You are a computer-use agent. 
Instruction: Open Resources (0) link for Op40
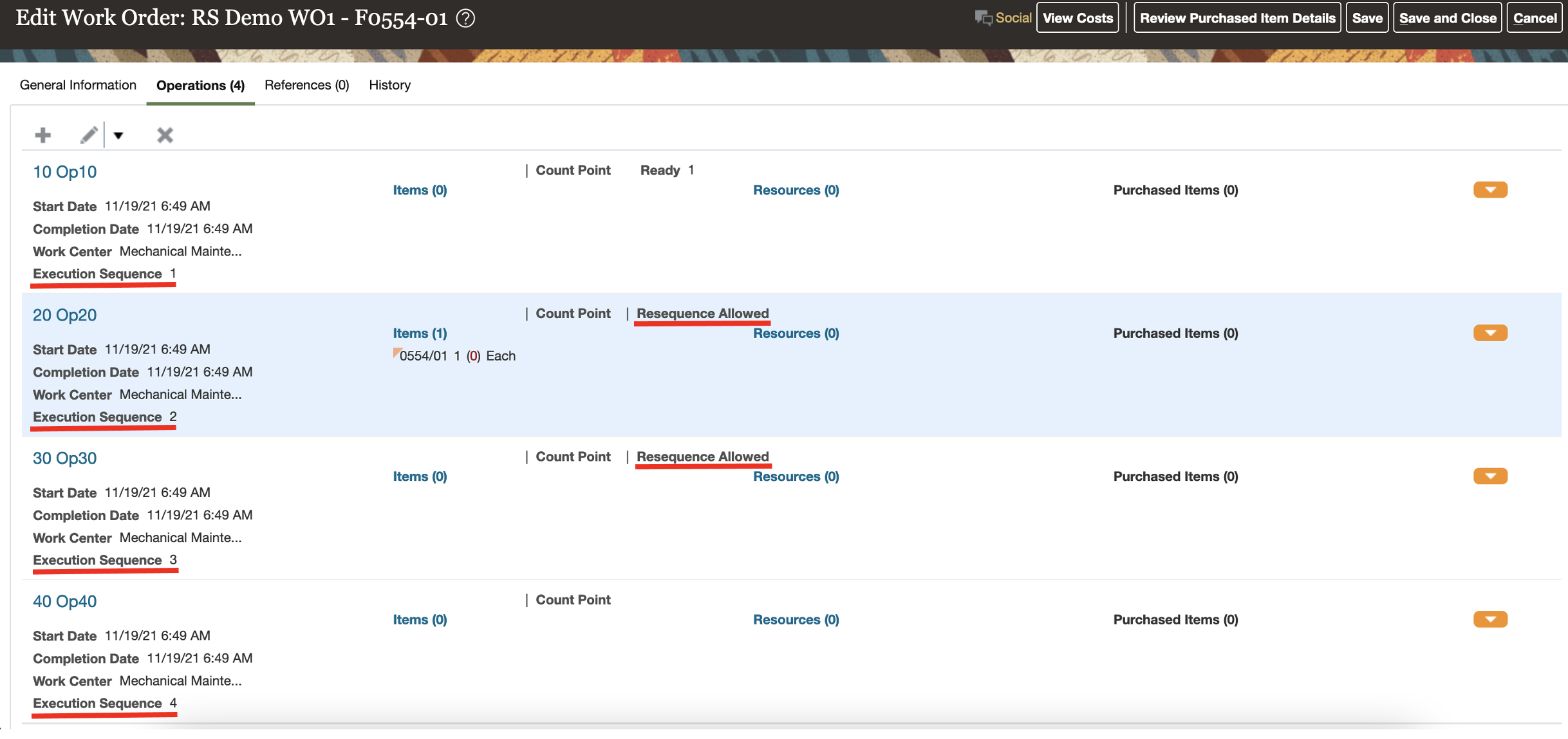point(796,619)
